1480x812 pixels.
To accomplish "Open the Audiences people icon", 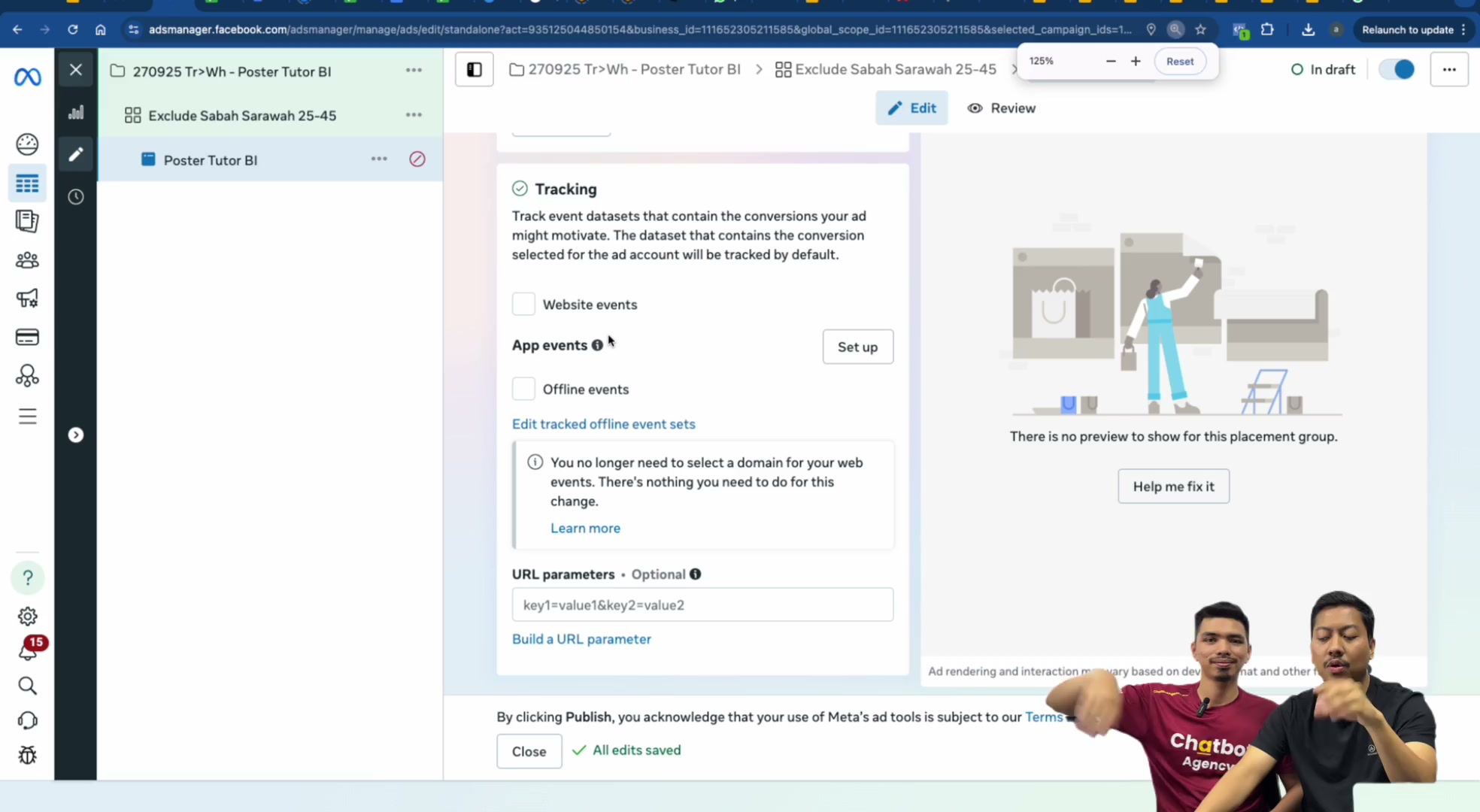I will pos(27,260).
